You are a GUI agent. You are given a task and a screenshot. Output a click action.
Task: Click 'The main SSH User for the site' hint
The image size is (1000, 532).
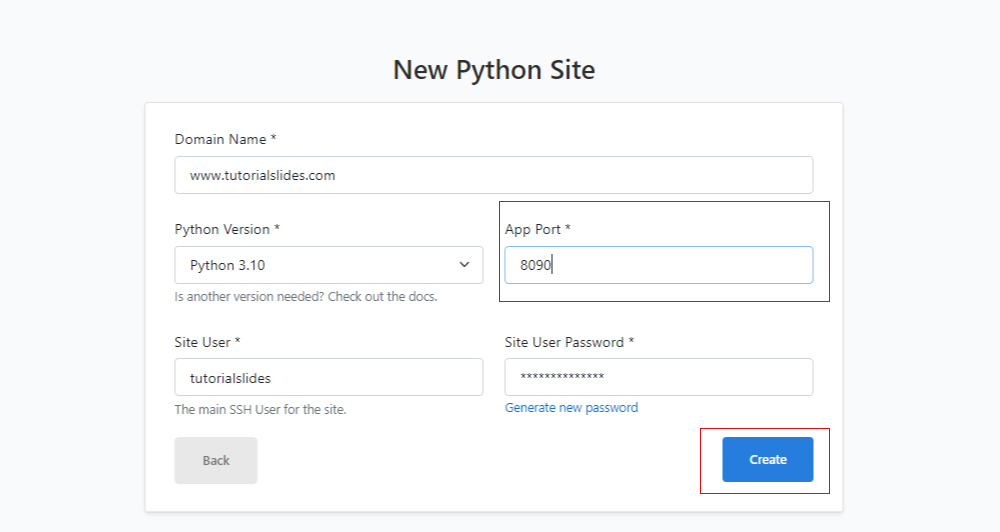[260, 410]
